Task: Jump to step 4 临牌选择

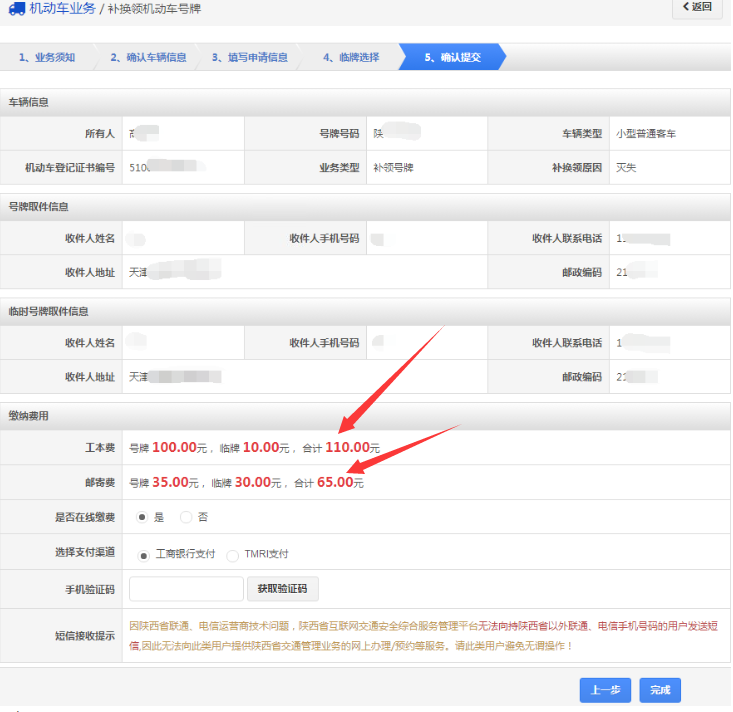Action: (x=351, y=58)
